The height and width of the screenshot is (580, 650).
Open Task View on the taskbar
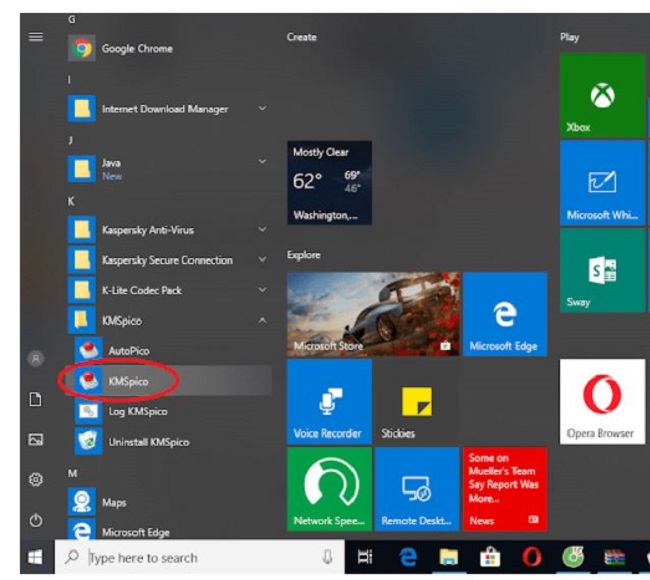click(365, 557)
